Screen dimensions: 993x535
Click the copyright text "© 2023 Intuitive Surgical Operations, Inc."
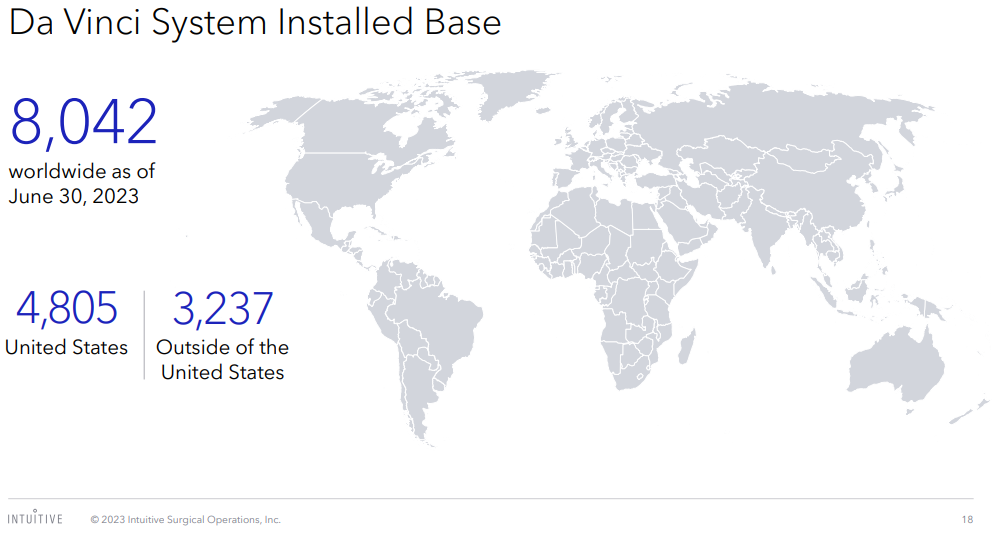185,520
